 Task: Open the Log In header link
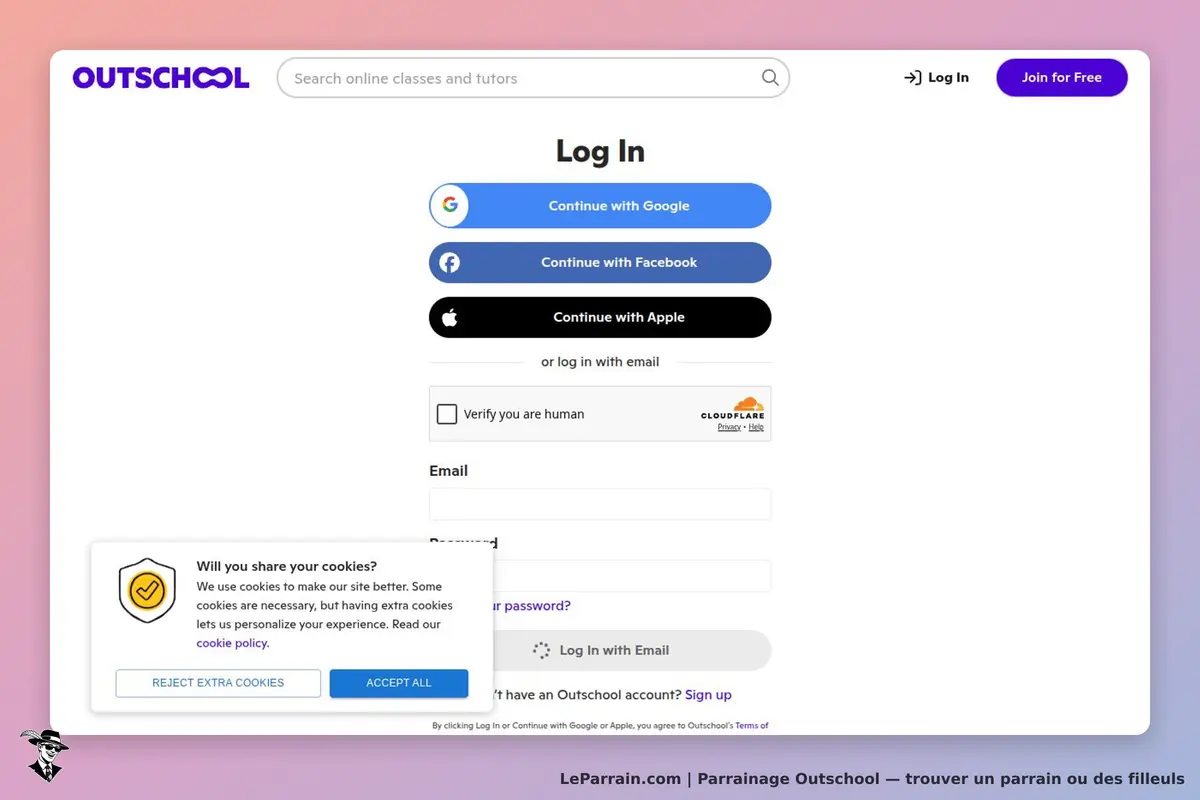tap(937, 78)
